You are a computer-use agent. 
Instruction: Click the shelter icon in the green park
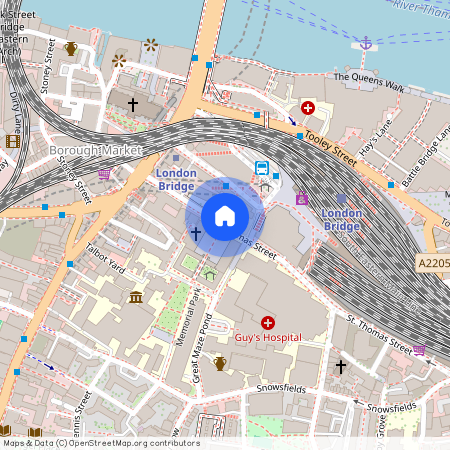210,275
